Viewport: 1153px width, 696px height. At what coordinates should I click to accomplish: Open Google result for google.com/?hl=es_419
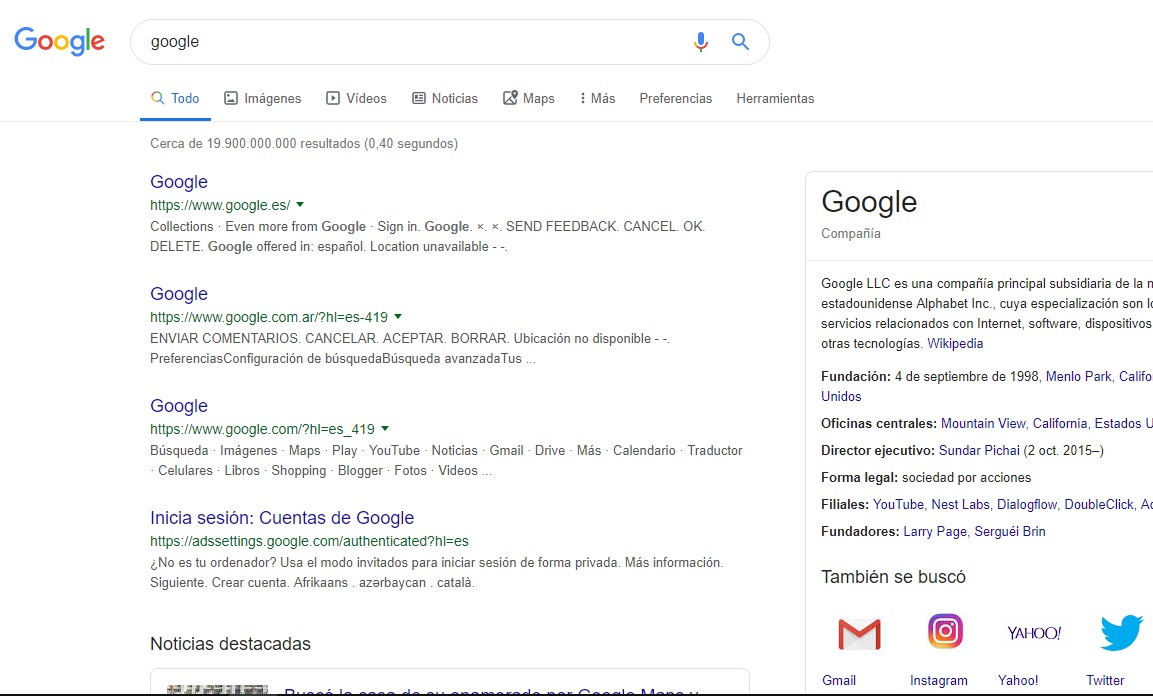(179, 406)
